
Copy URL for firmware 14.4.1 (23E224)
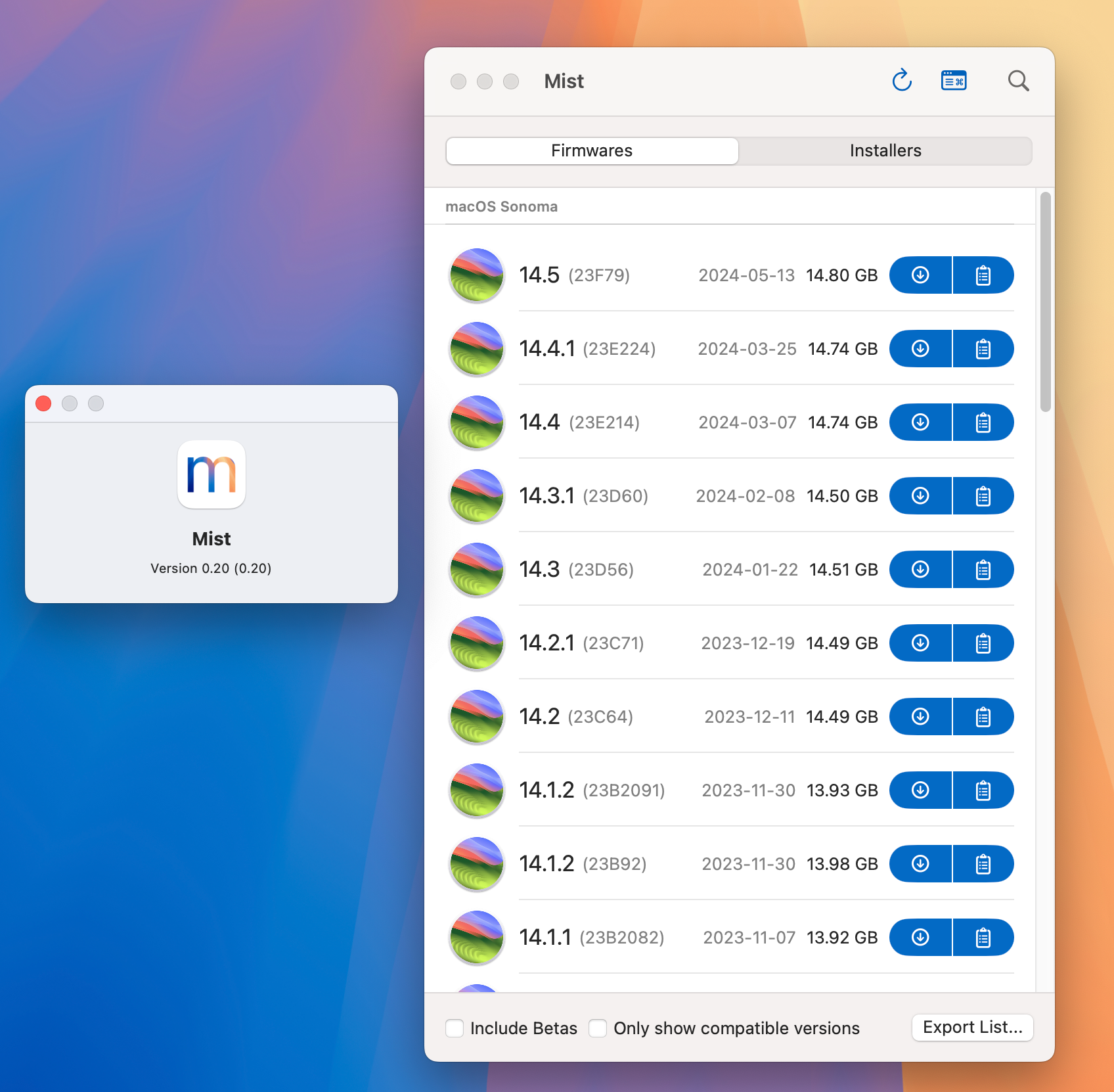[983, 348]
